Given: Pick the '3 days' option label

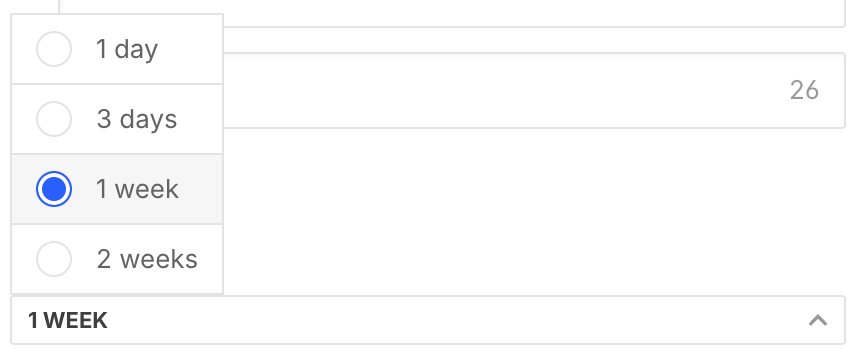Looking at the screenshot, I should click(137, 119).
